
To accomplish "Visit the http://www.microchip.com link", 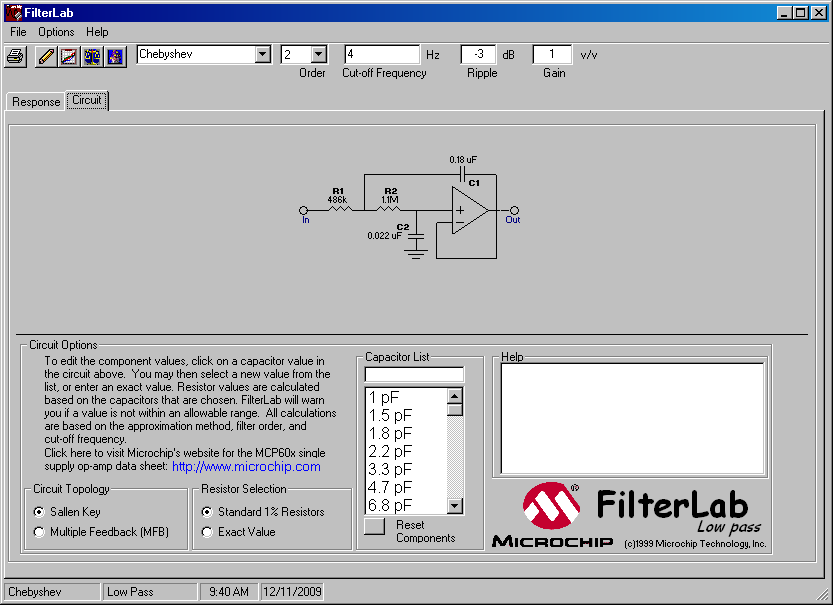I will click(246, 466).
